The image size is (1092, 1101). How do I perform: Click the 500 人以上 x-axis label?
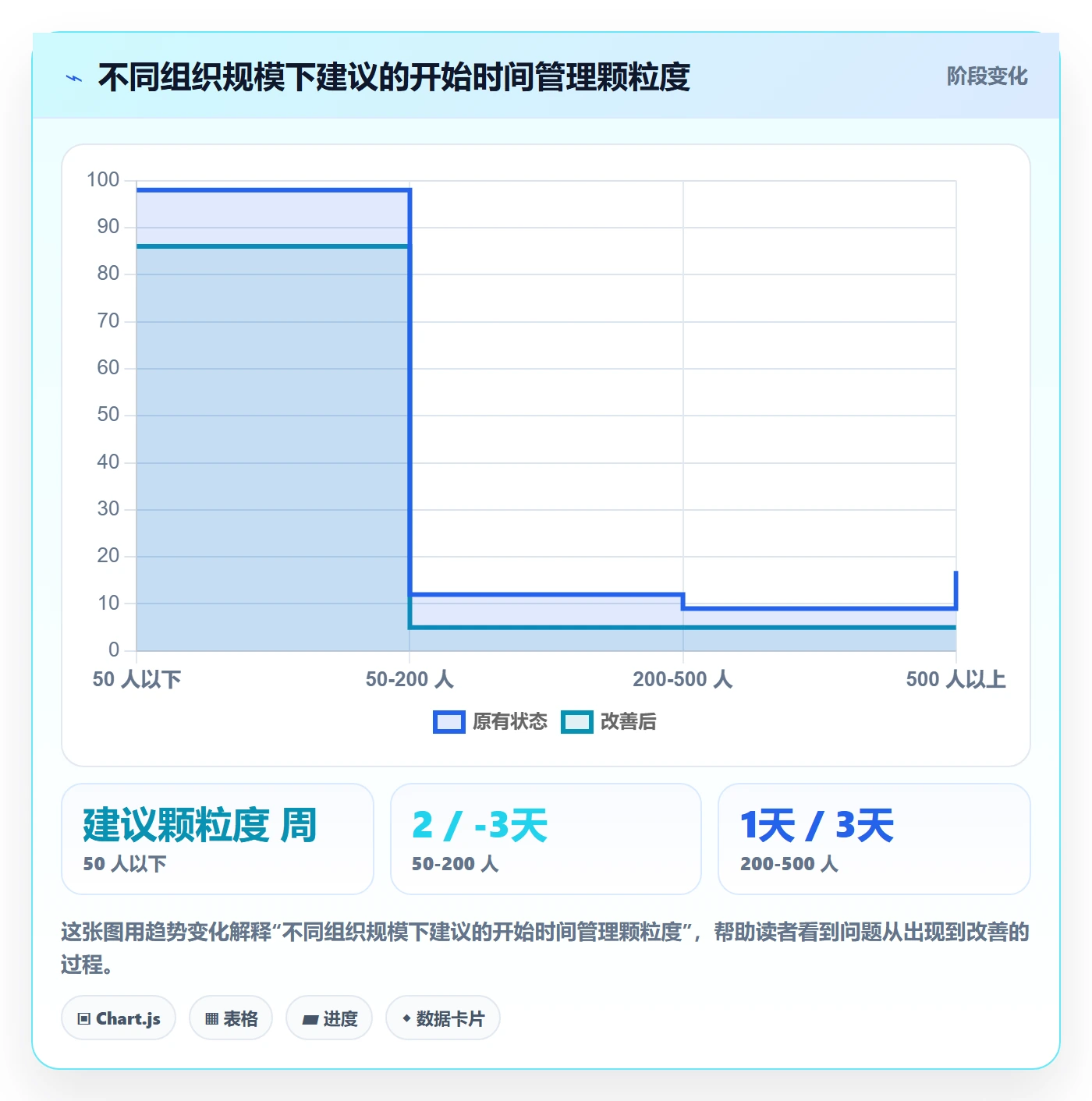[955, 679]
